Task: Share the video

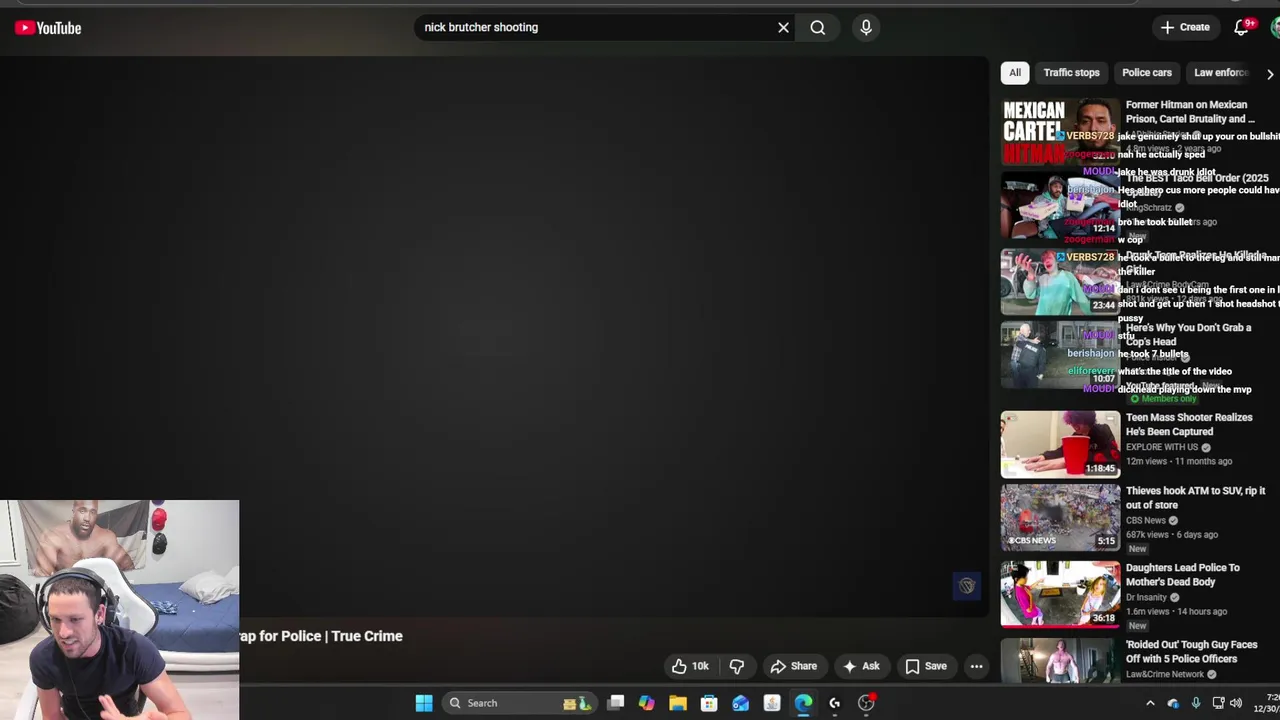Action: coord(793,666)
